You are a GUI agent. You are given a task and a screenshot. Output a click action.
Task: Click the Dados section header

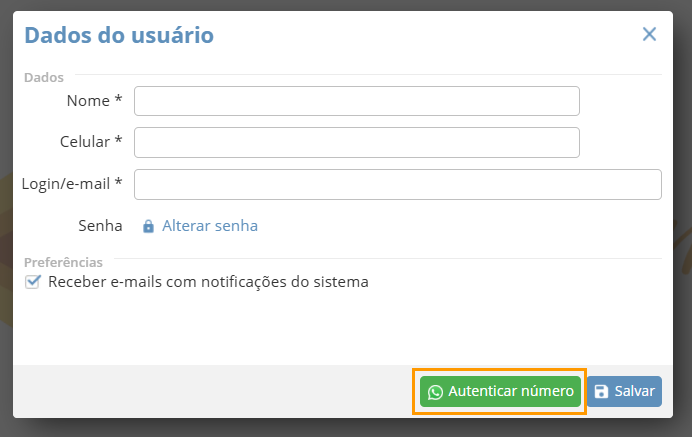coord(44,78)
